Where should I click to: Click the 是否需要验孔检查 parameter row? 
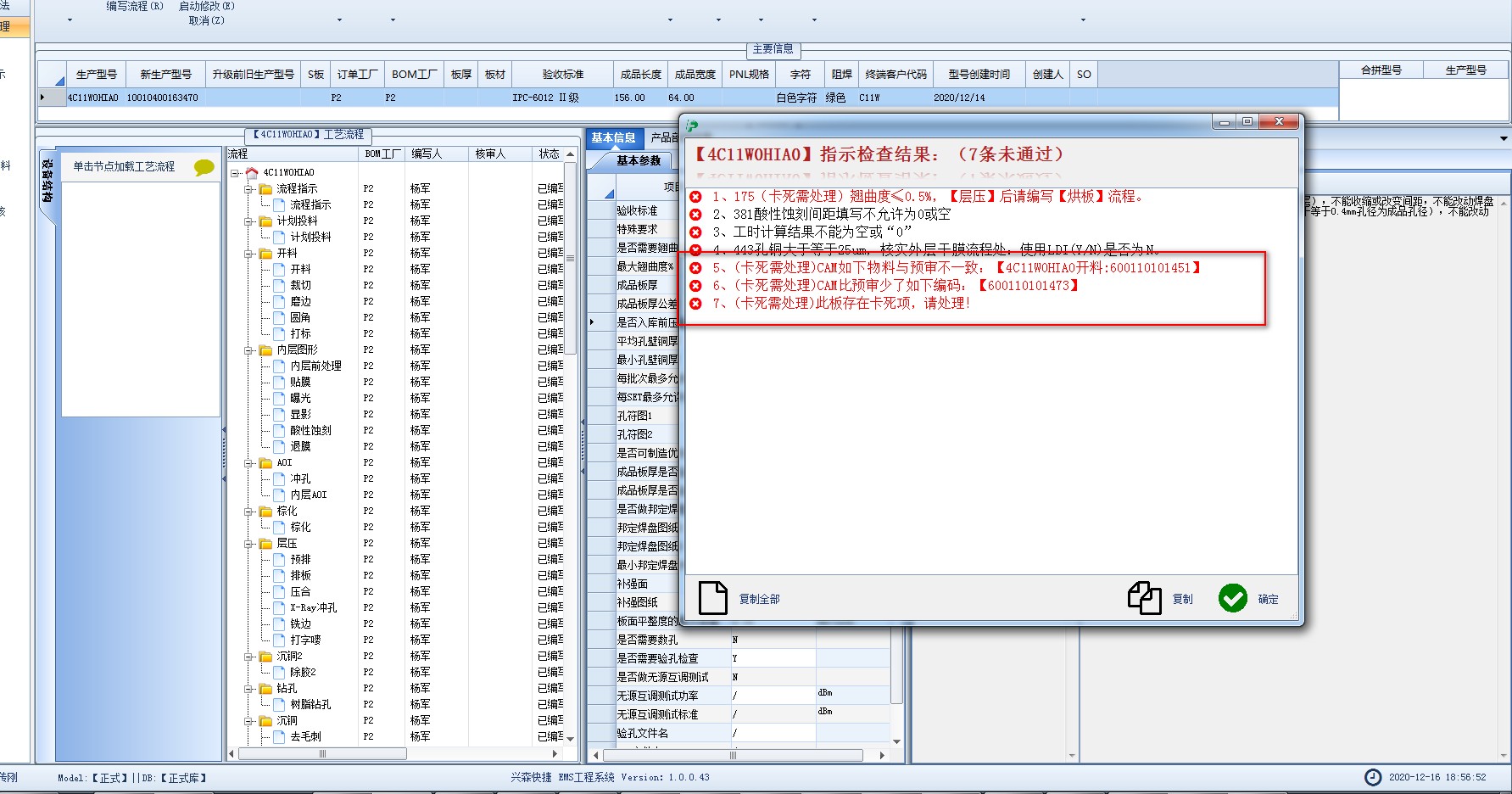[738, 658]
